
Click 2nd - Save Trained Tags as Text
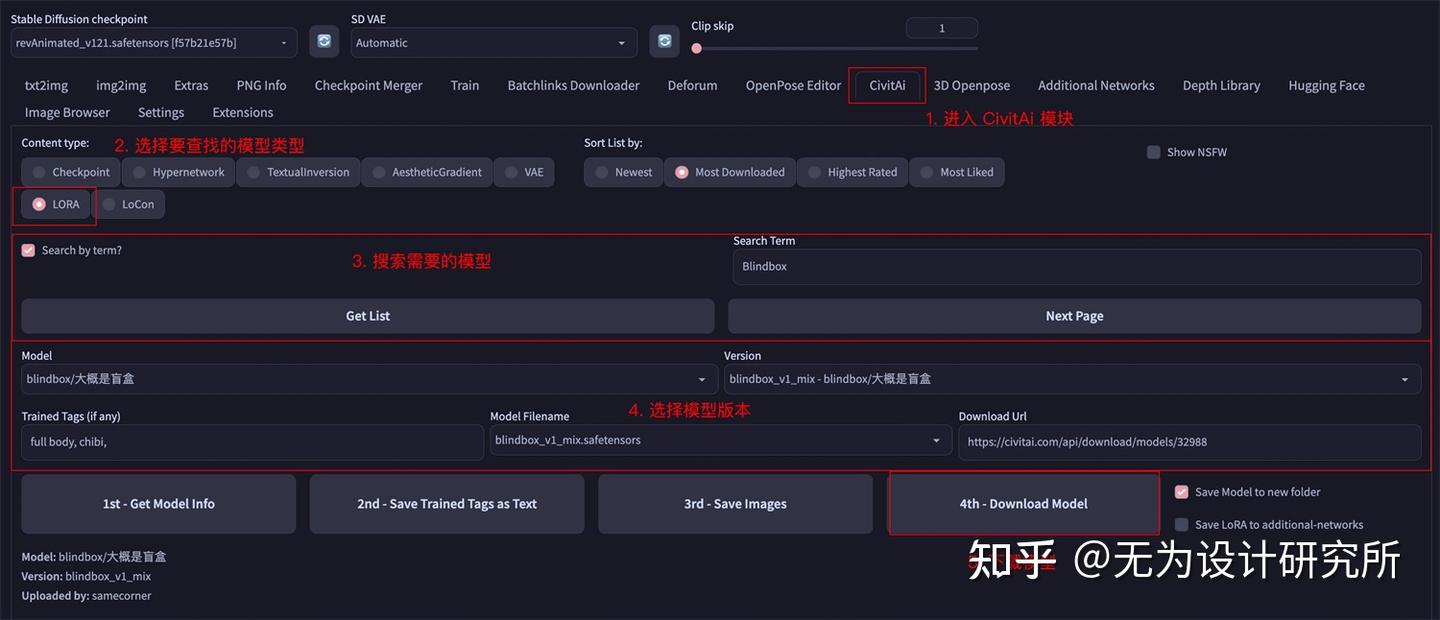pyautogui.click(x=447, y=504)
